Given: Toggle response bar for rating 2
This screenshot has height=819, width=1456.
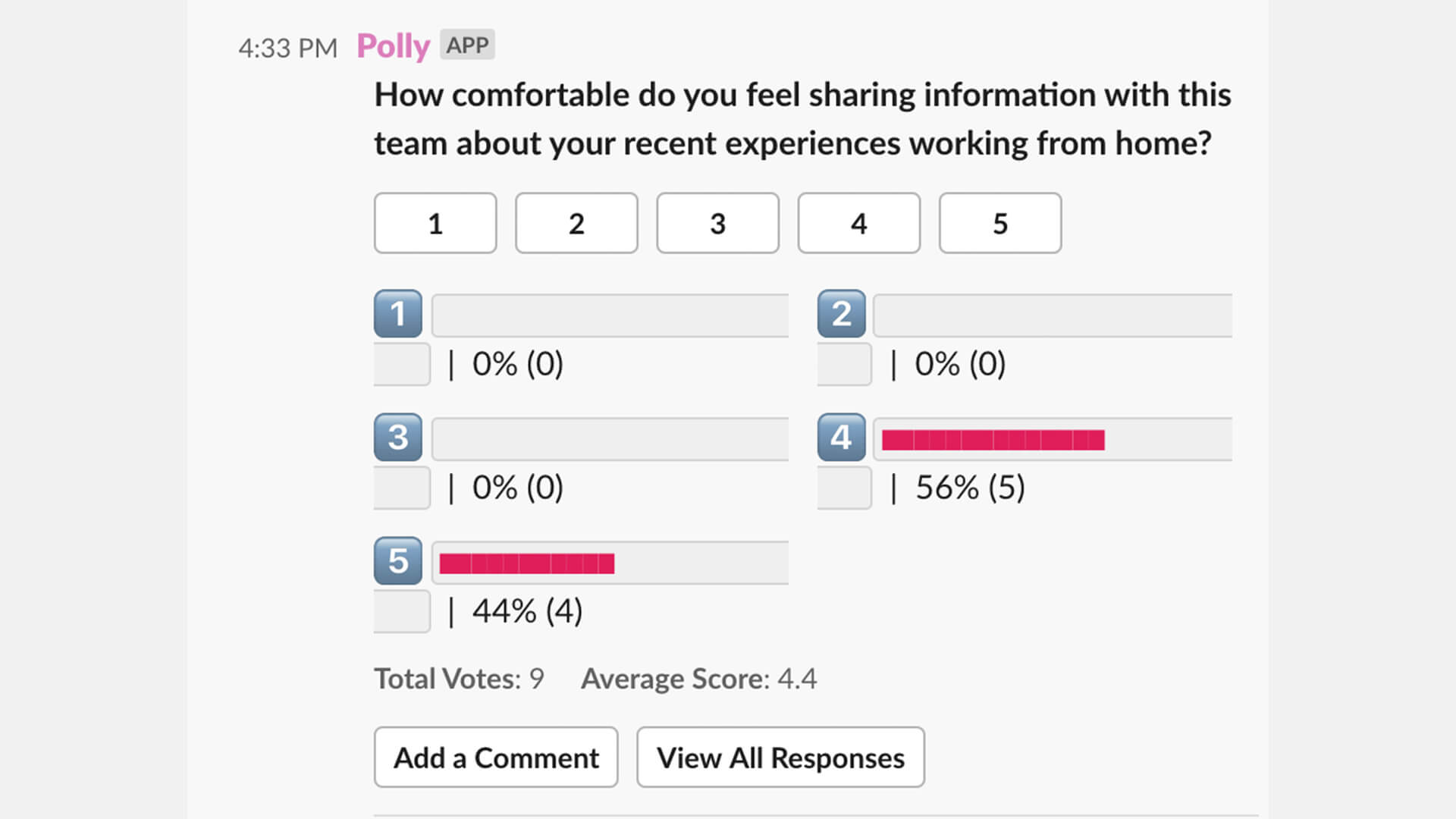Looking at the screenshot, I should tap(1049, 313).
